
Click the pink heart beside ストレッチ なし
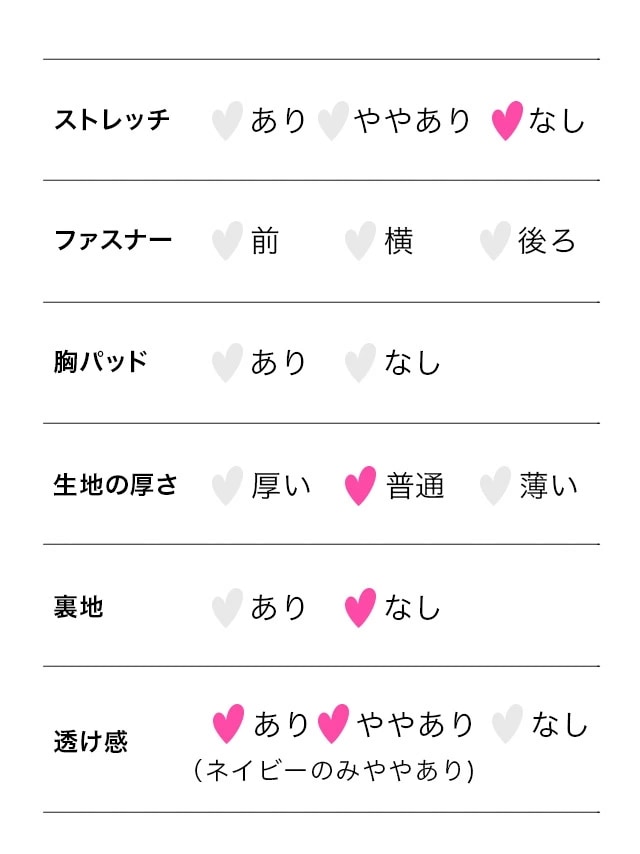[x=507, y=121]
